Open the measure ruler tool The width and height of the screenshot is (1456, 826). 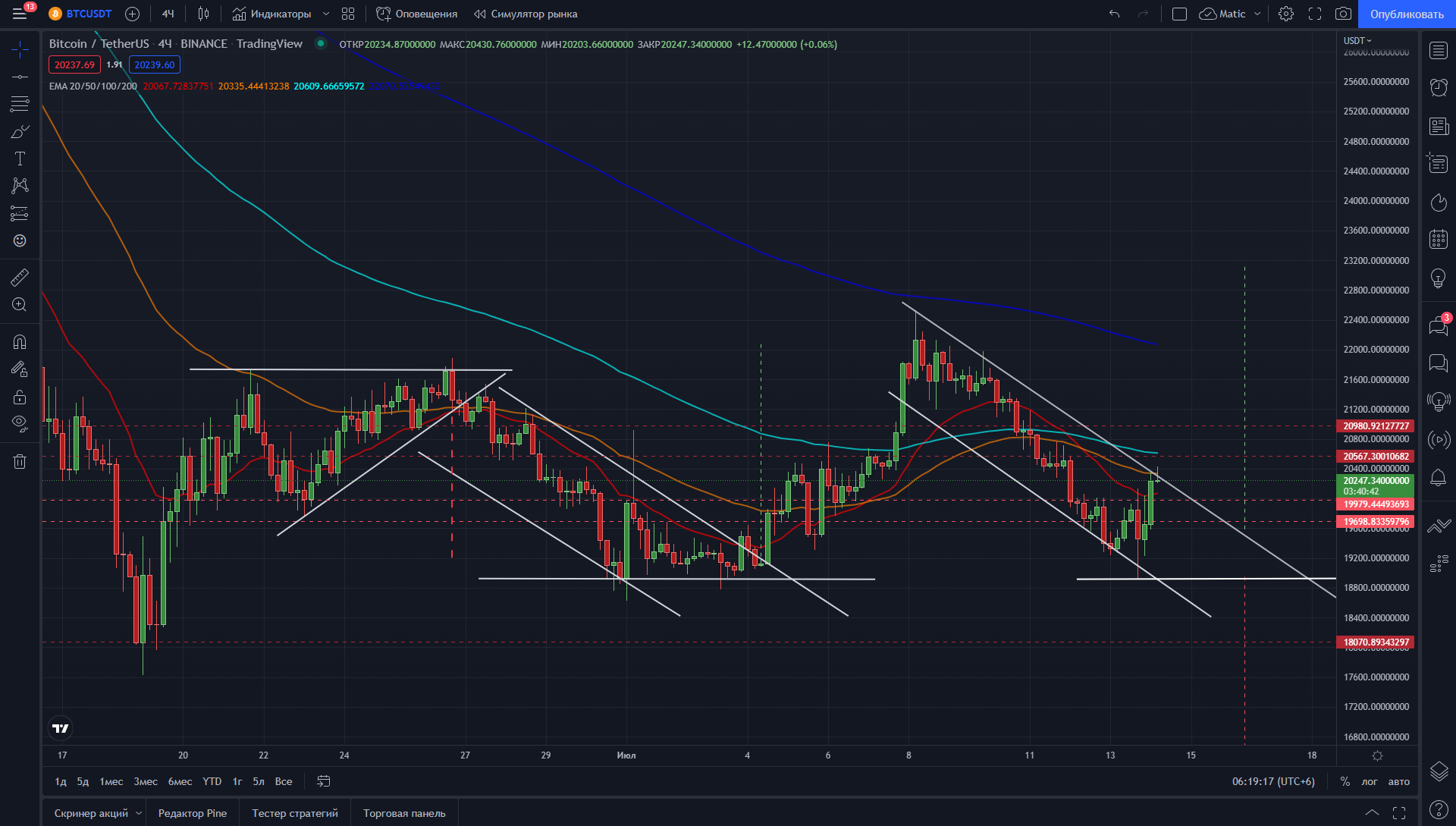20,278
